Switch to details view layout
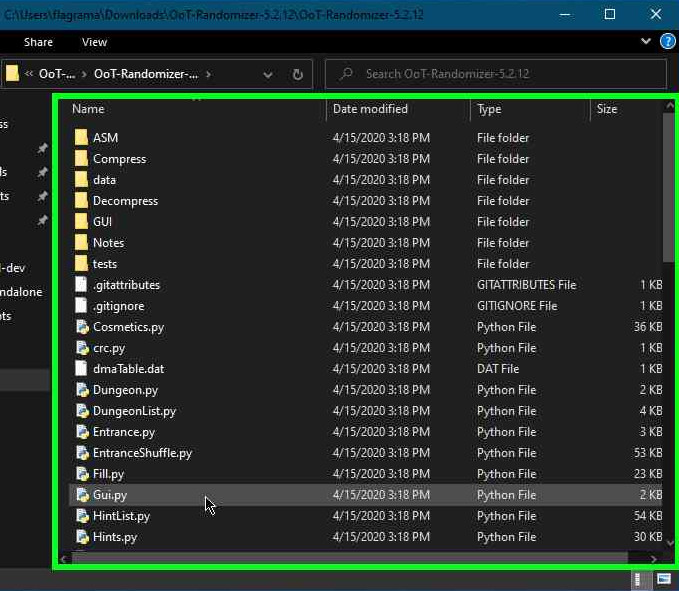Viewport: 679px width, 591px height. click(637, 579)
